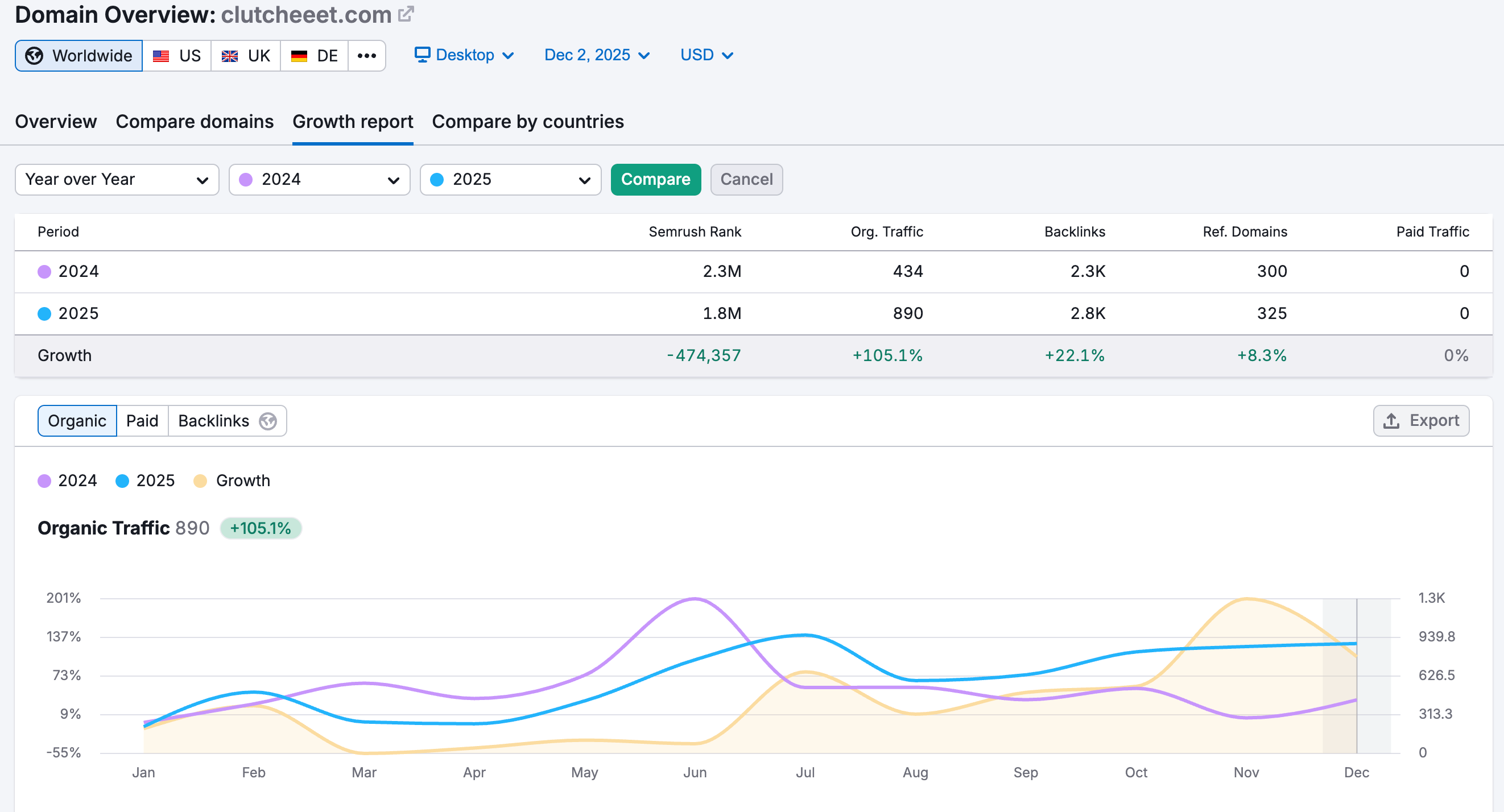The height and width of the screenshot is (812, 1504).
Task: Open clutcheeet.com external link icon
Action: pyautogui.click(x=406, y=14)
